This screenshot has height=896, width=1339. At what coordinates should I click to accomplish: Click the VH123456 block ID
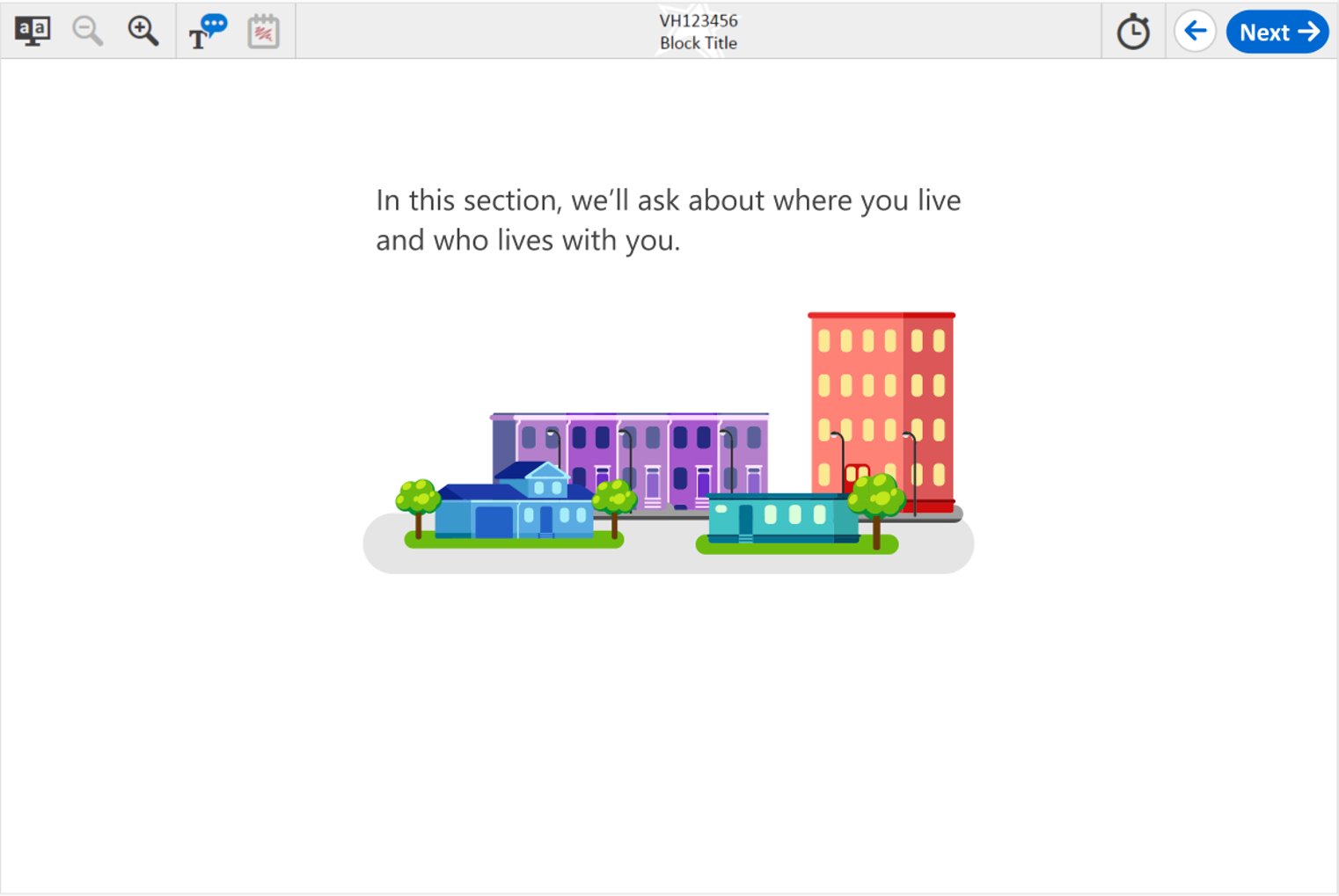(699, 20)
